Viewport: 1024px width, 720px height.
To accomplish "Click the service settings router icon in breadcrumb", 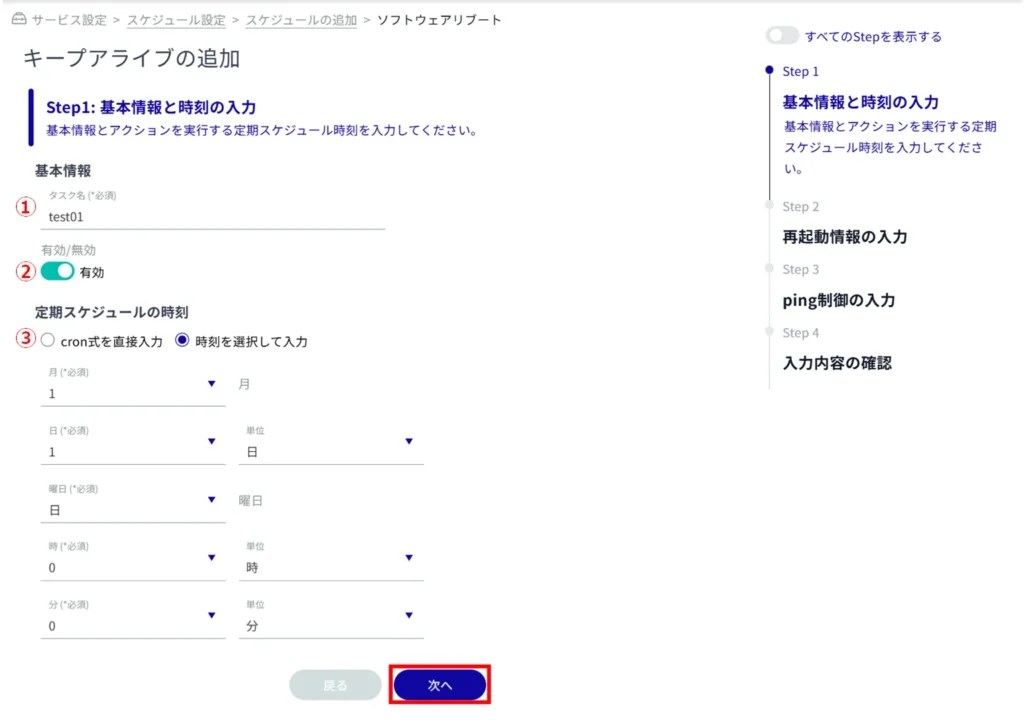I will [17, 20].
